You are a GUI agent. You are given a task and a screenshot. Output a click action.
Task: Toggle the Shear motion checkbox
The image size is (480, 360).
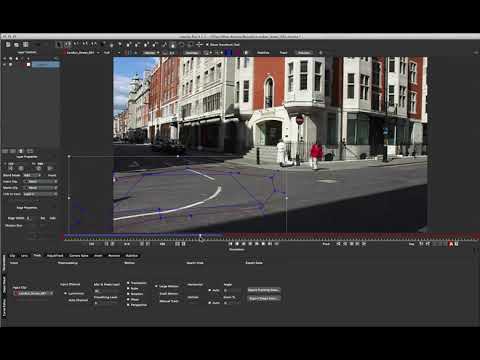[x=128, y=299]
